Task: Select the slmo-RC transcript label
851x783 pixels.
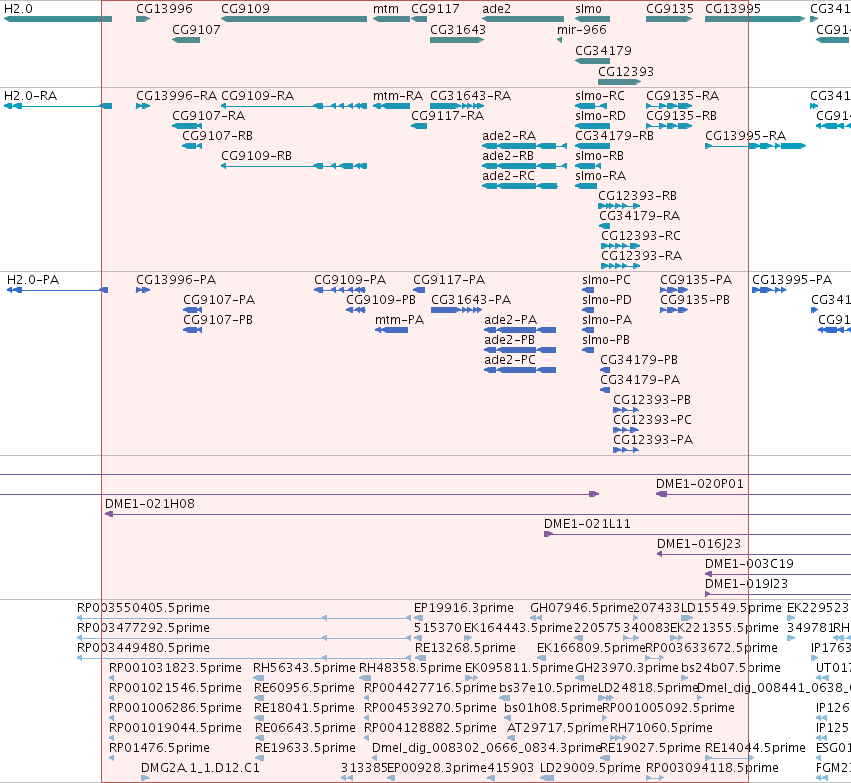Action: [600, 96]
